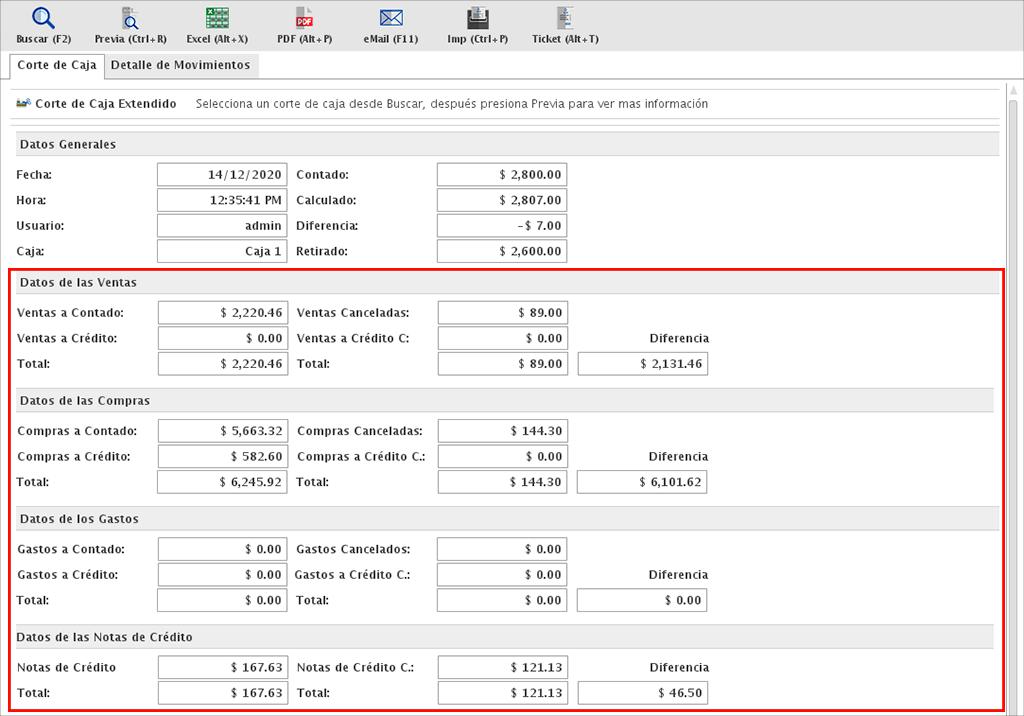Screen dimensions: 1024x716
Task: Click the Notas de Crédito Diferencia field
Action: 642,693
